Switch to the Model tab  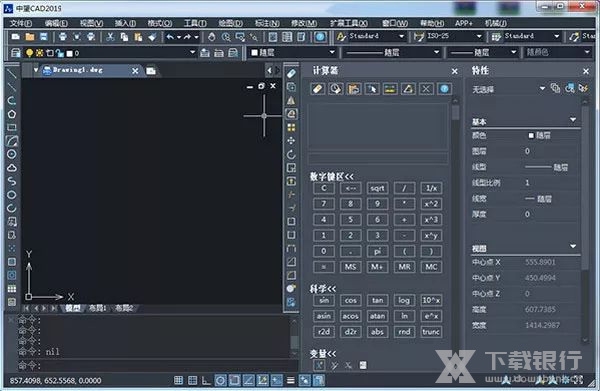tap(73, 308)
